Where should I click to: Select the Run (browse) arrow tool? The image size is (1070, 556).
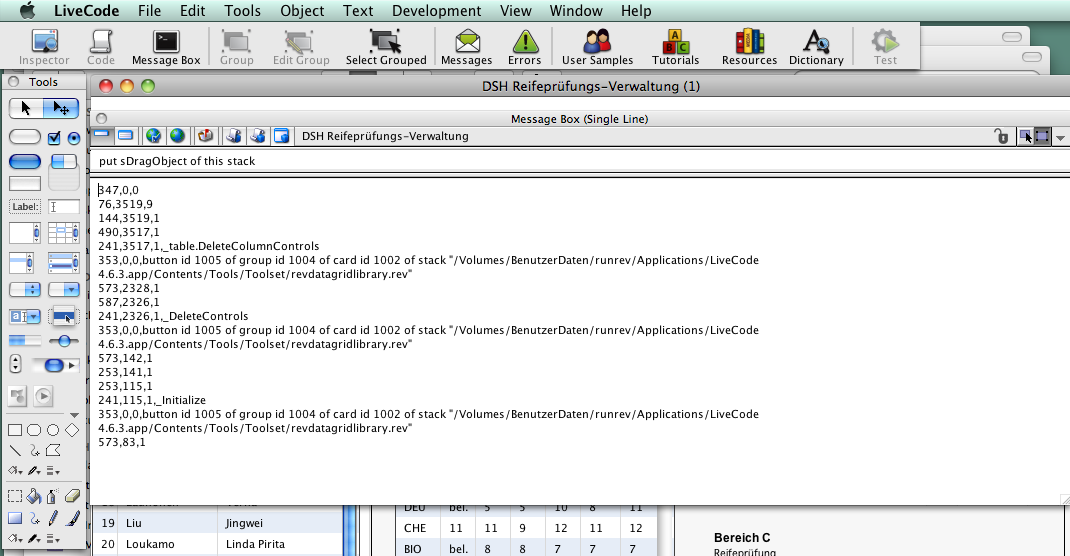(26, 108)
